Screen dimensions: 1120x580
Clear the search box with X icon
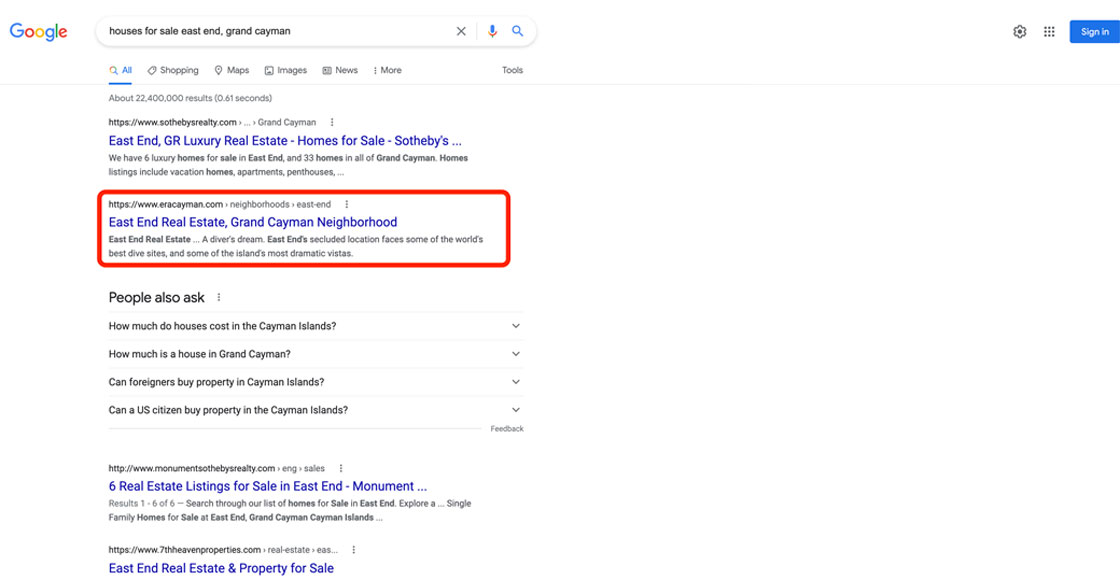click(461, 31)
